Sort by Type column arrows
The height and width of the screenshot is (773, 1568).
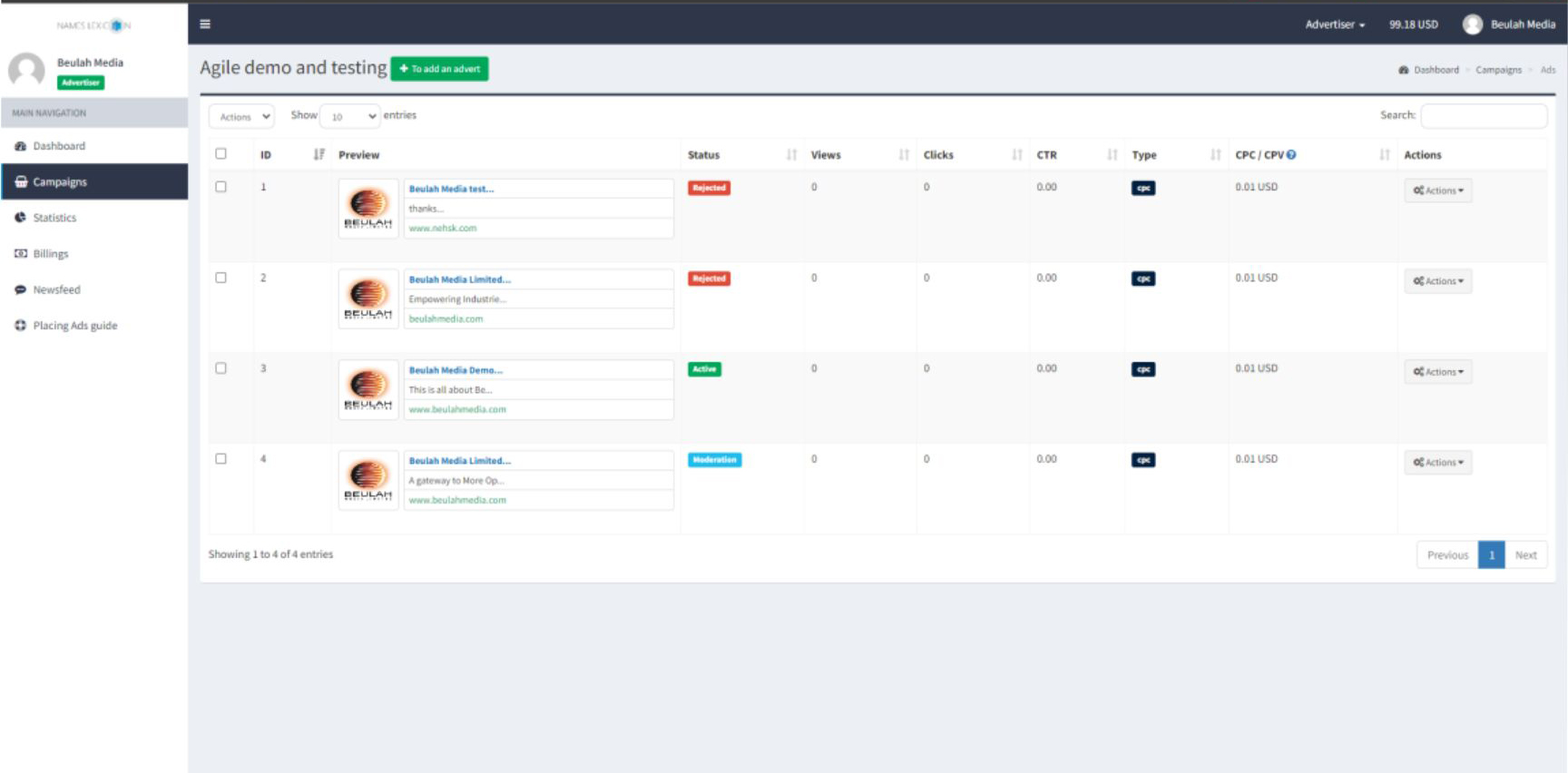click(x=1215, y=155)
